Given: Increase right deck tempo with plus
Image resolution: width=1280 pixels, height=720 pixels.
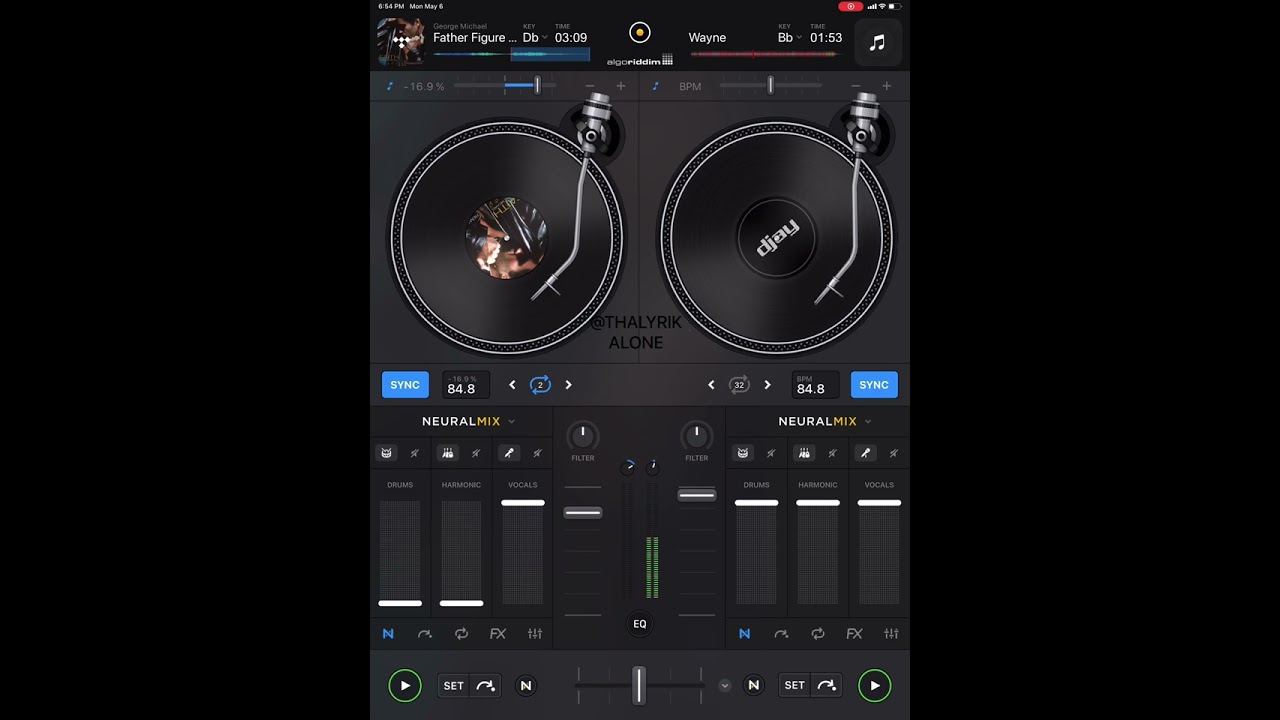Looking at the screenshot, I should point(887,86).
